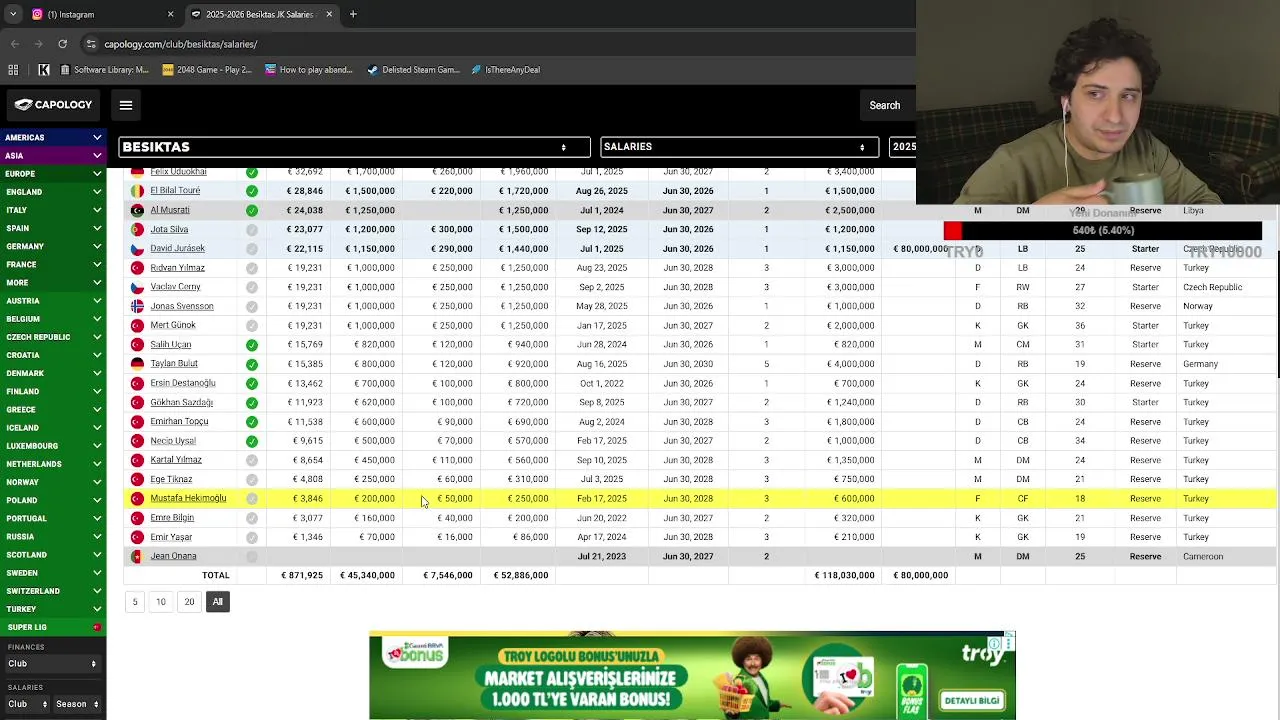Click the Search button on Capology header

coord(884,105)
